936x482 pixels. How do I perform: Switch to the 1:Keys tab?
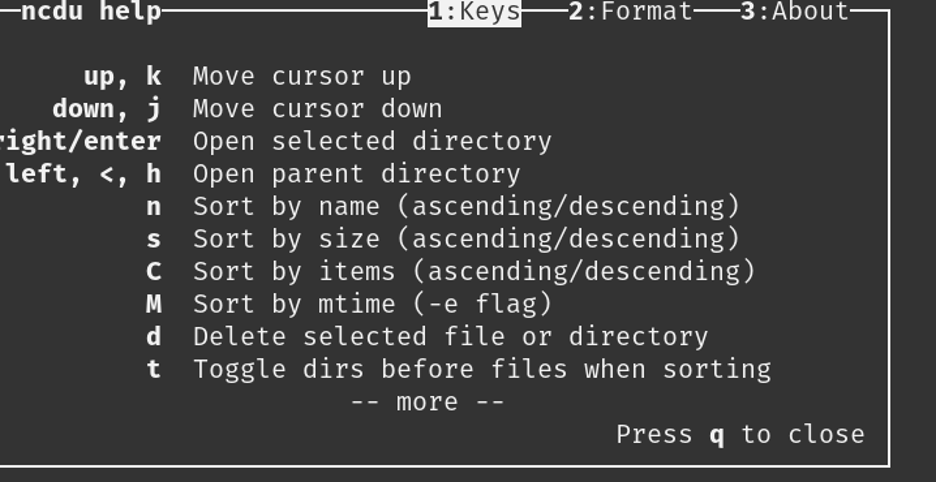pos(474,12)
